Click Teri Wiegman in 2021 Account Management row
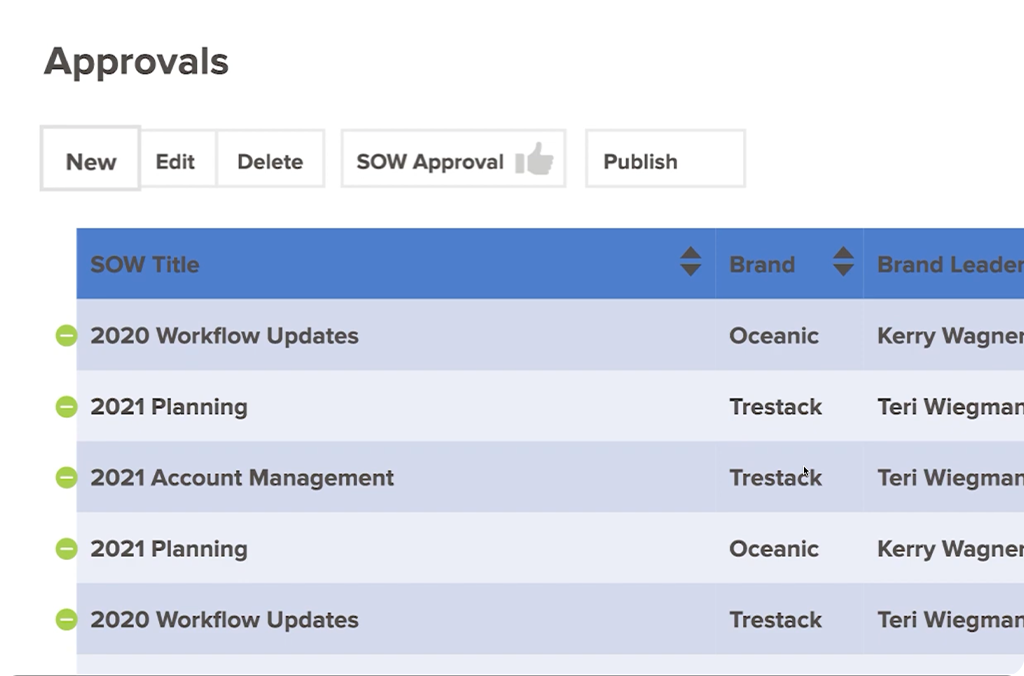 click(x=950, y=477)
